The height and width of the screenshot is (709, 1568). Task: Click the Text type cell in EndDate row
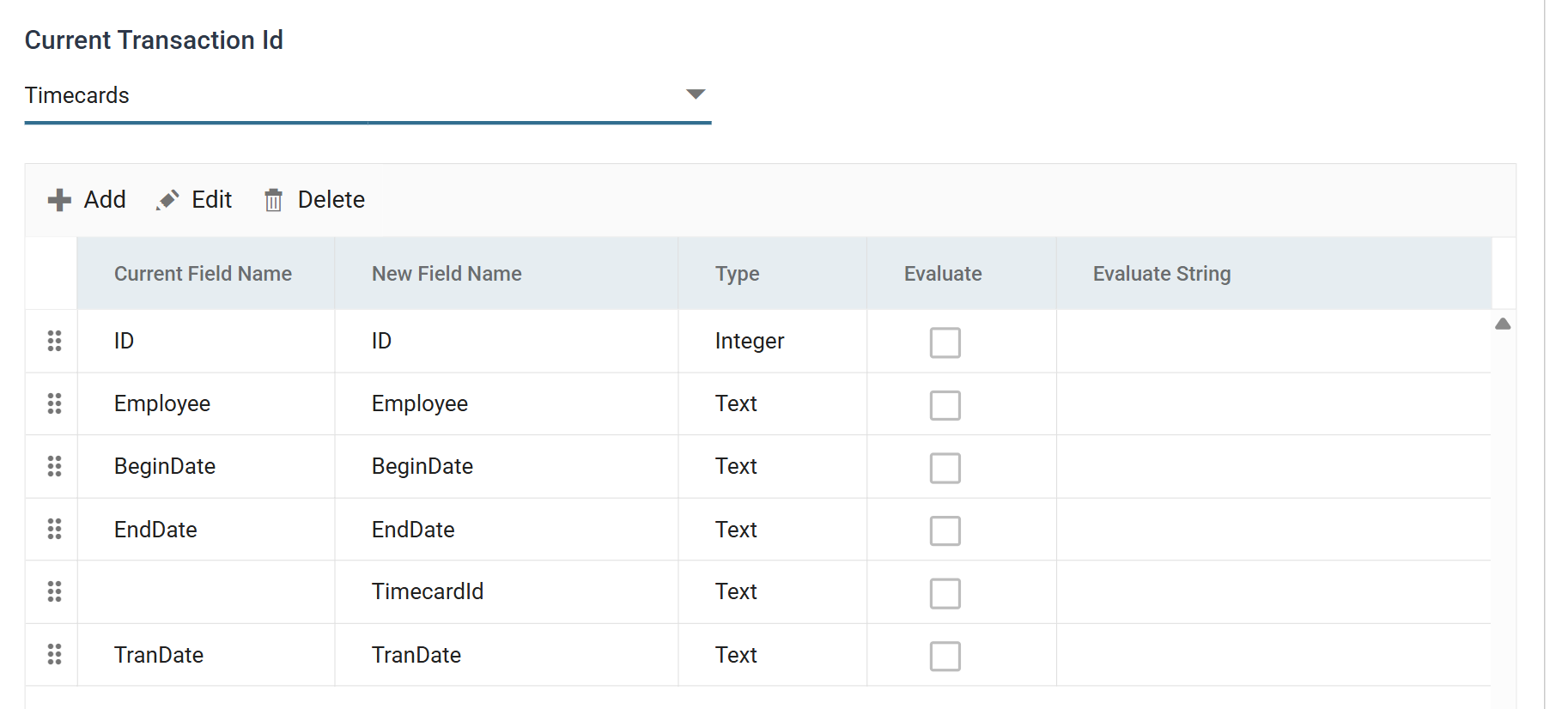tap(773, 529)
